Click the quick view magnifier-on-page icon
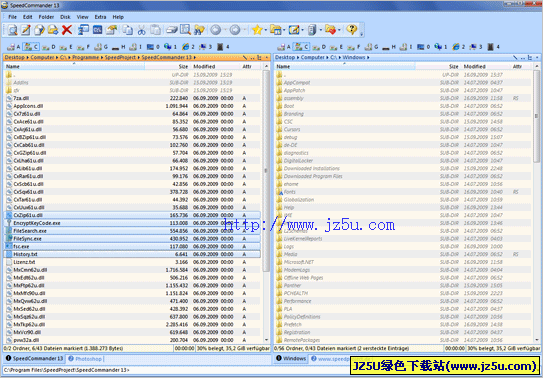The width and height of the screenshot is (543, 378). (185, 30)
